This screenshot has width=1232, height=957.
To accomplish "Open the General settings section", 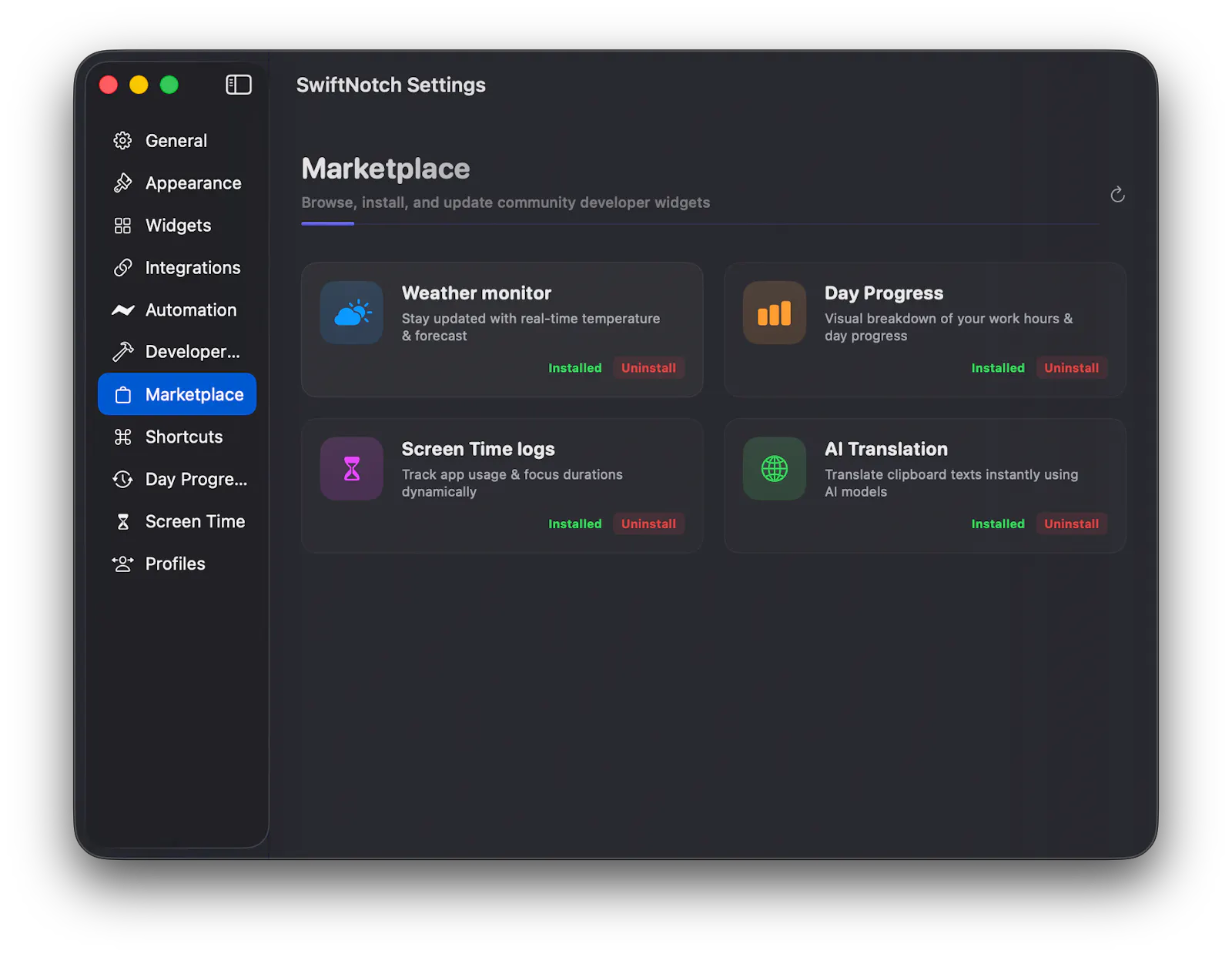I will pyautogui.click(x=177, y=140).
